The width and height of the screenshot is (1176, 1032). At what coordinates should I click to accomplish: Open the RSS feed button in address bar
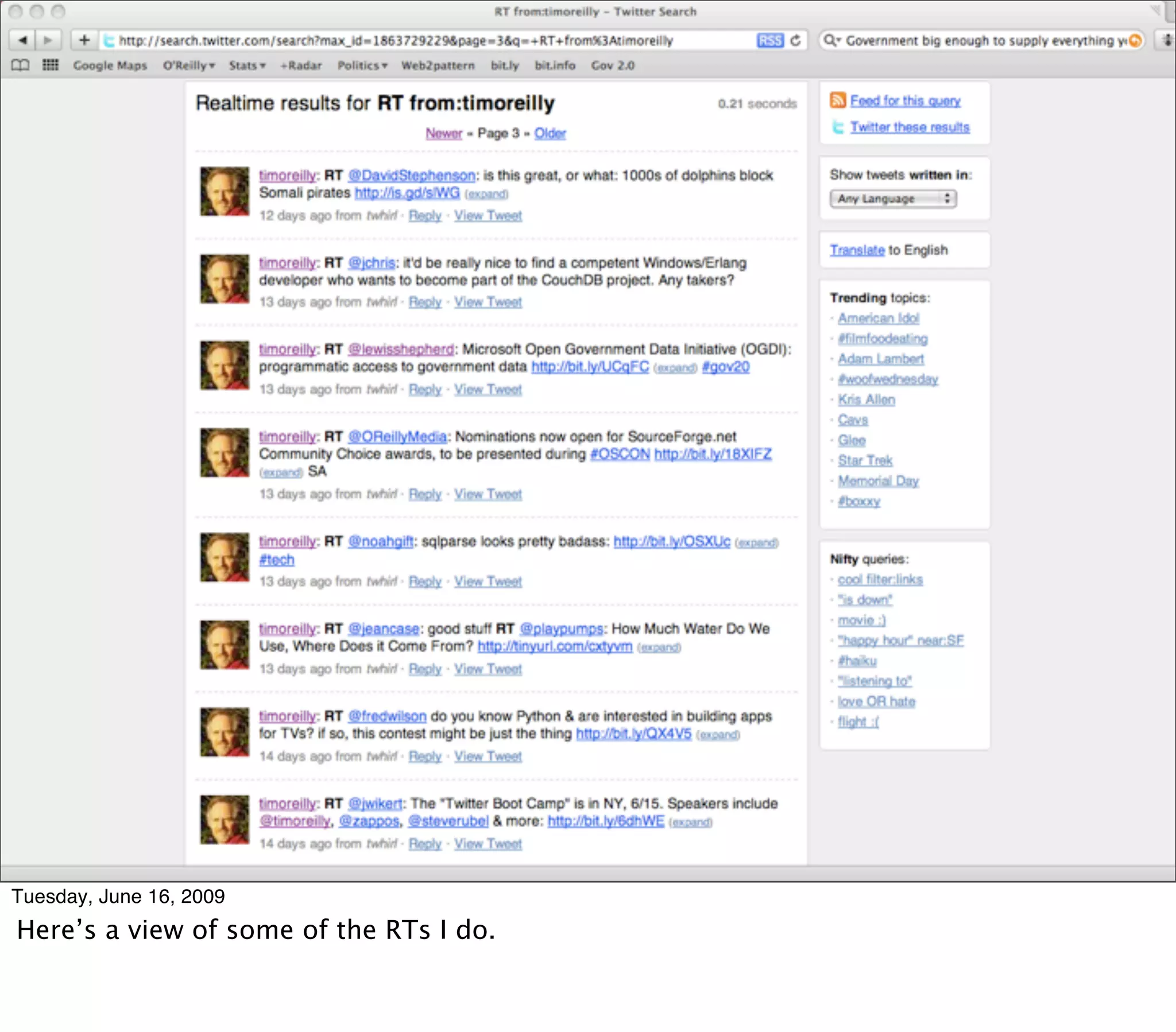click(770, 40)
